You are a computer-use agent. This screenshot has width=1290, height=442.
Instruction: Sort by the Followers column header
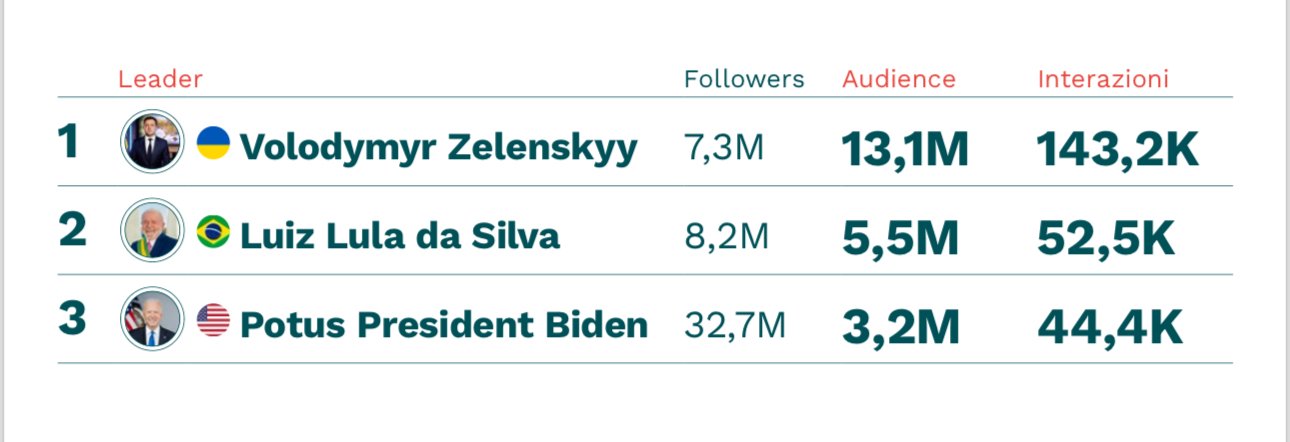[744, 79]
